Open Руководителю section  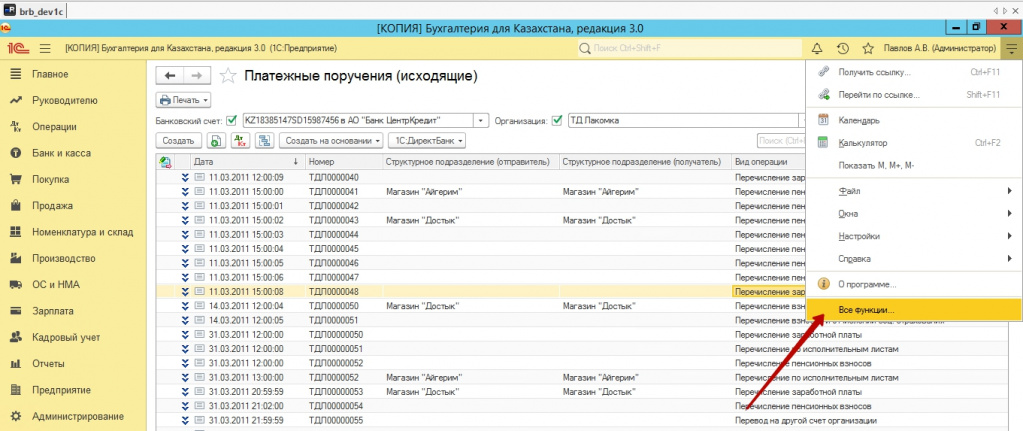[x=65, y=100]
